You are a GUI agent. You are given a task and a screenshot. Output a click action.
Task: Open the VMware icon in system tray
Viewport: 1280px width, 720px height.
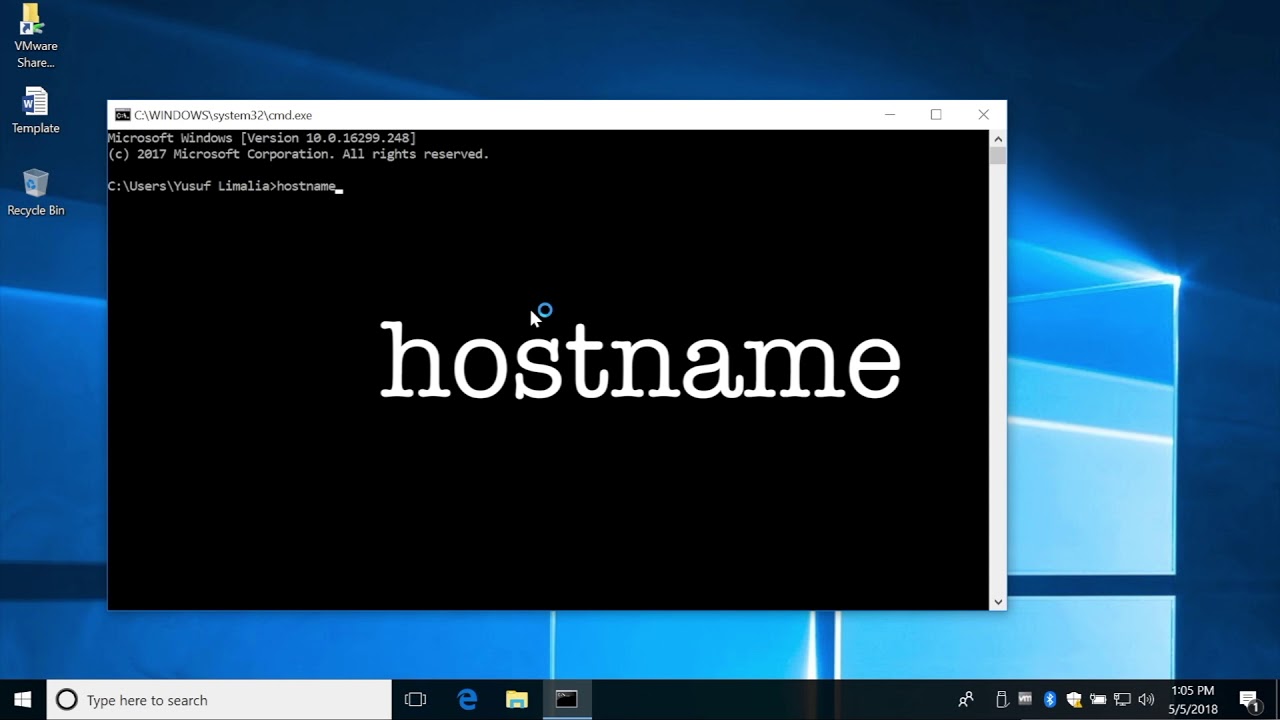[1025, 697]
